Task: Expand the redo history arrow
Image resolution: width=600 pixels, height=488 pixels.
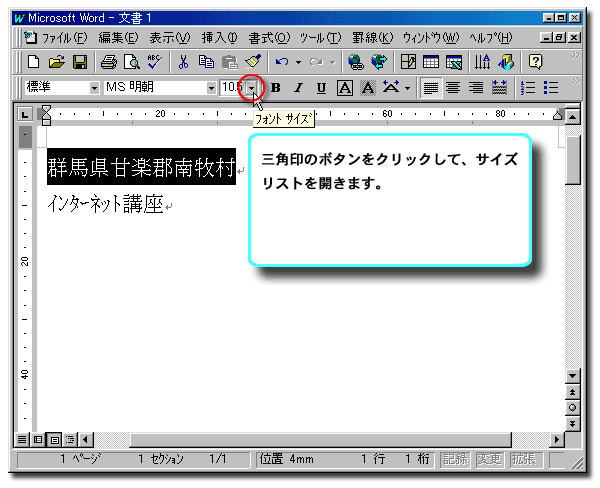Action: [333, 62]
